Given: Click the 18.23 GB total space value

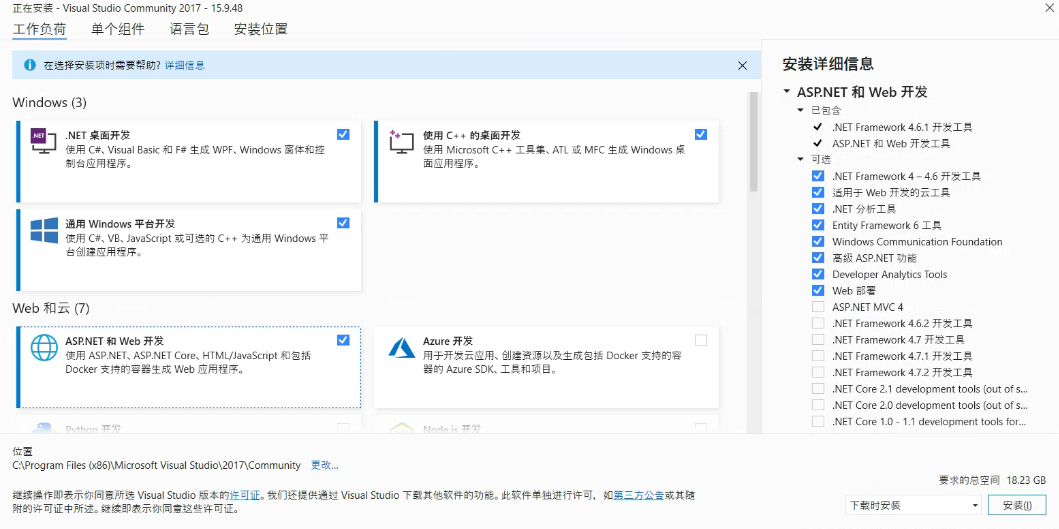Looking at the screenshot, I should pos(1026,480).
